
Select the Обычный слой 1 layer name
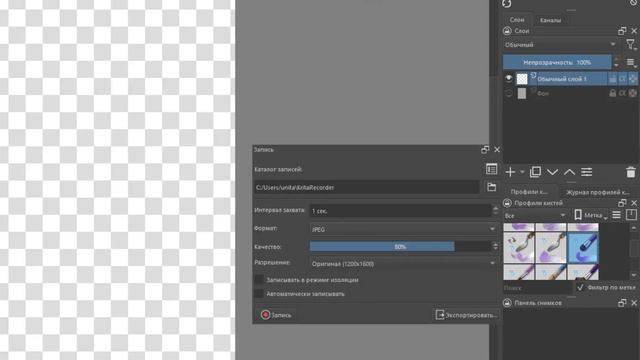[x=562, y=79]
